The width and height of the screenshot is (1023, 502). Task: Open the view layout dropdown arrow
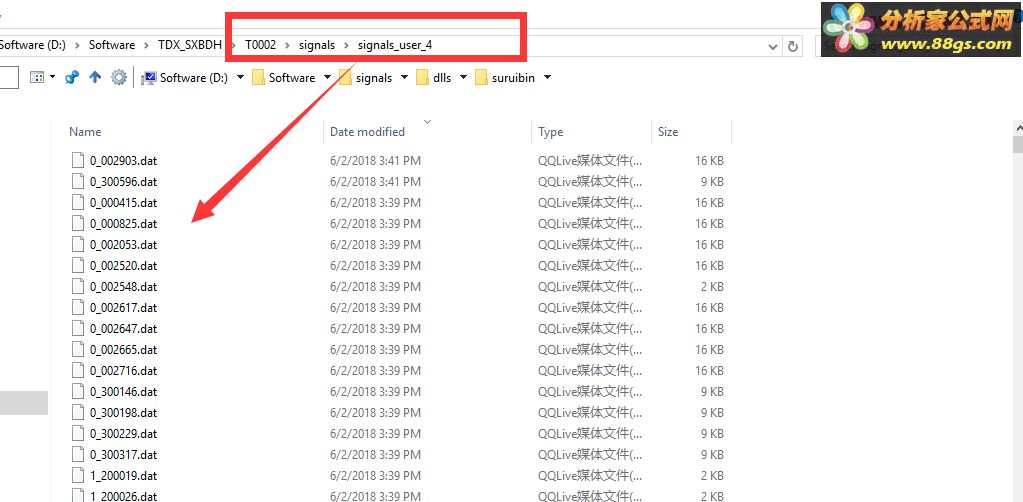tap(52, 78)
